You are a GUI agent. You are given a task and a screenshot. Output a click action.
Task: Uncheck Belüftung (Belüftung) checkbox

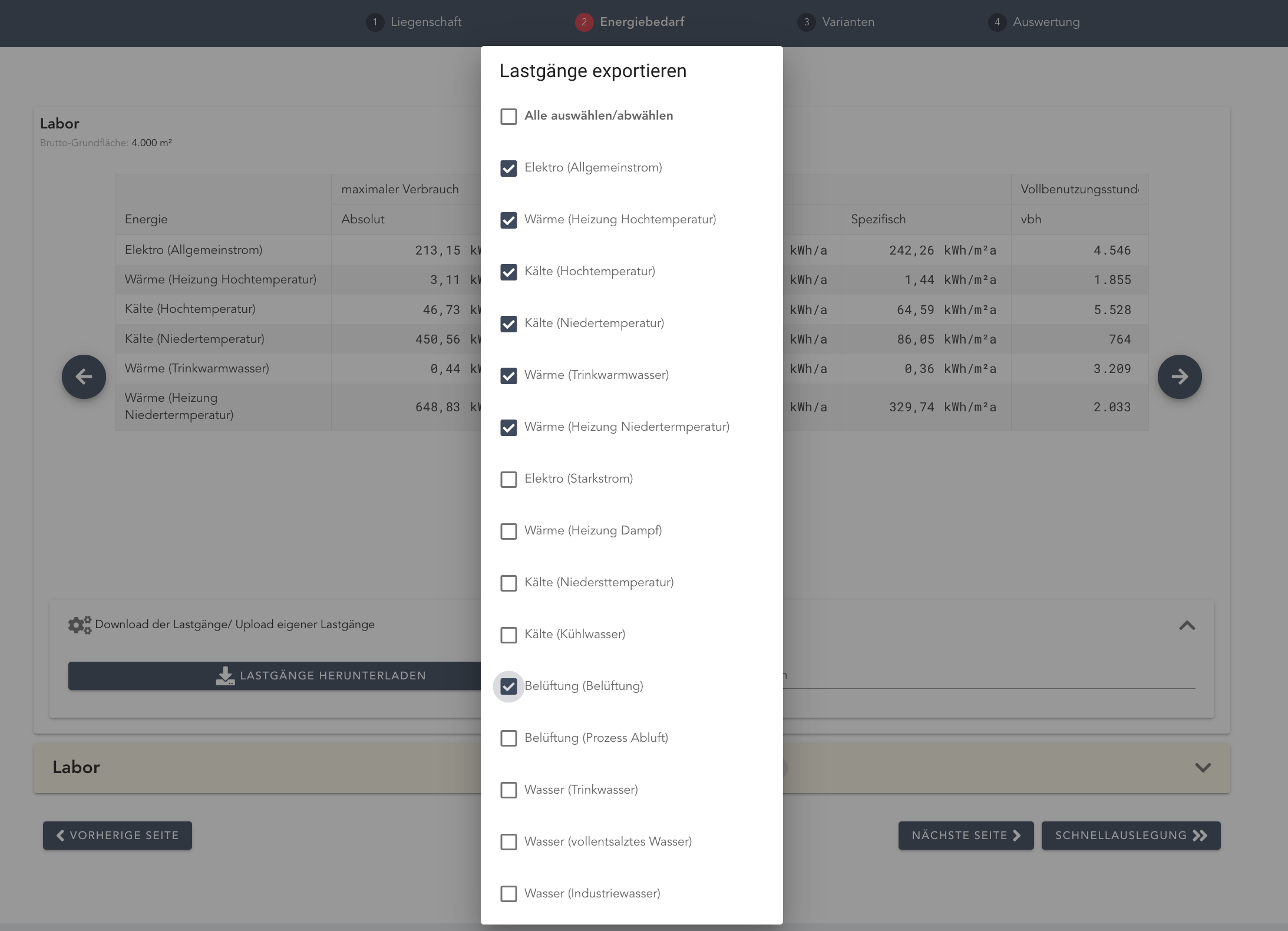pyautogui.click(x=508, y=686)
